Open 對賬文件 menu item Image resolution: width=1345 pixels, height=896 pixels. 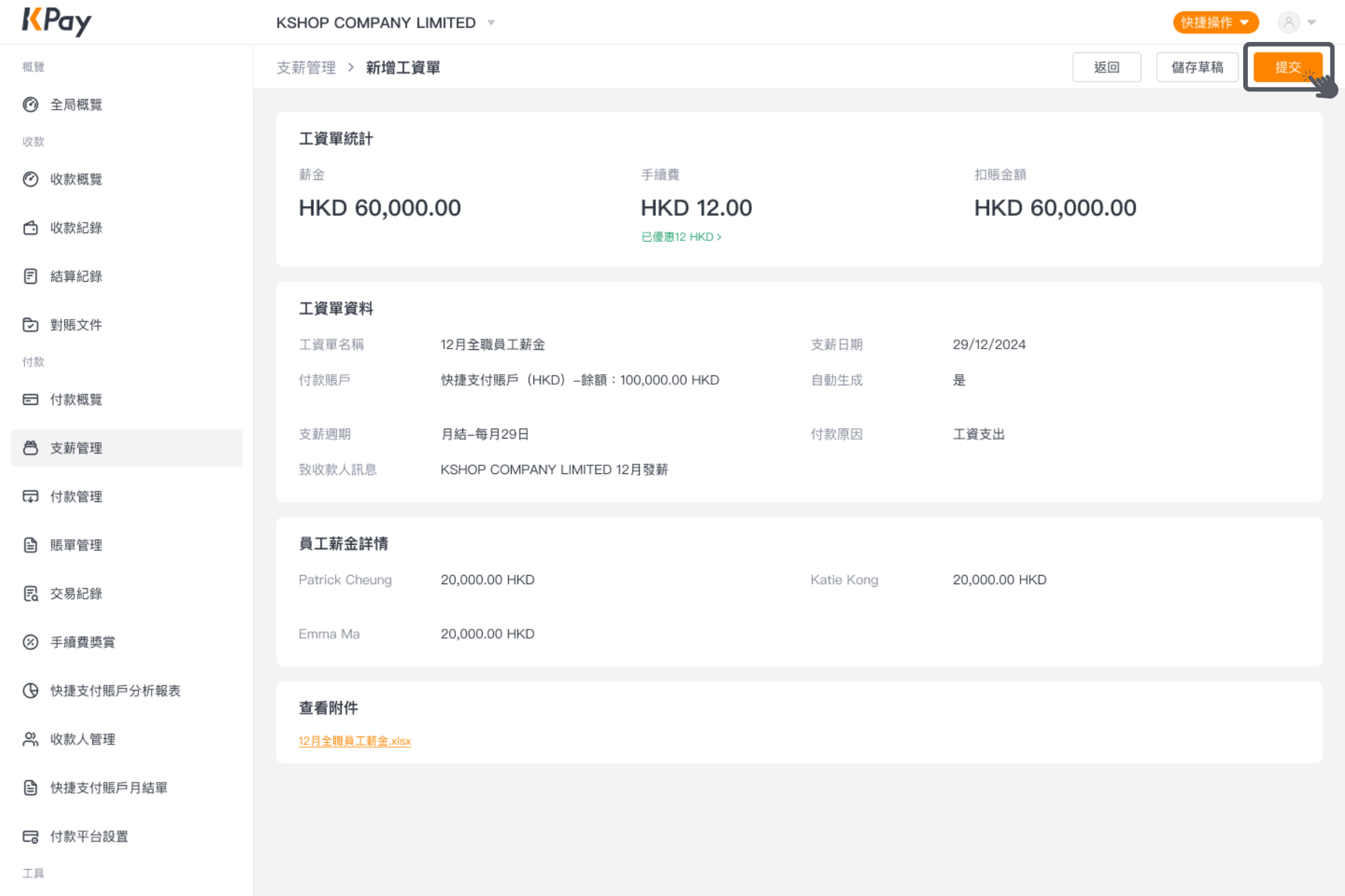(76, 325)
